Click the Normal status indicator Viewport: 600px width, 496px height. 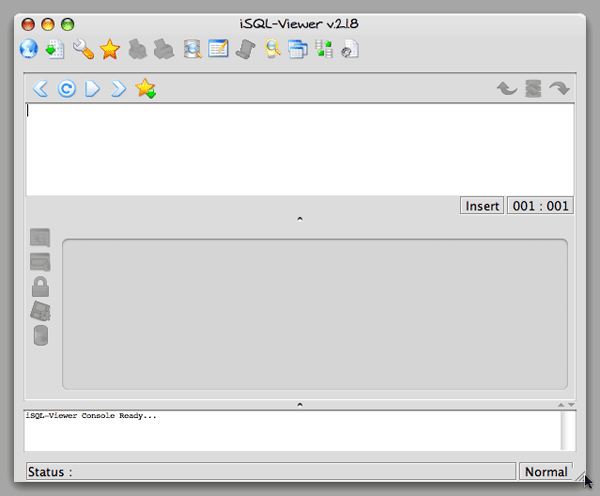546,472
